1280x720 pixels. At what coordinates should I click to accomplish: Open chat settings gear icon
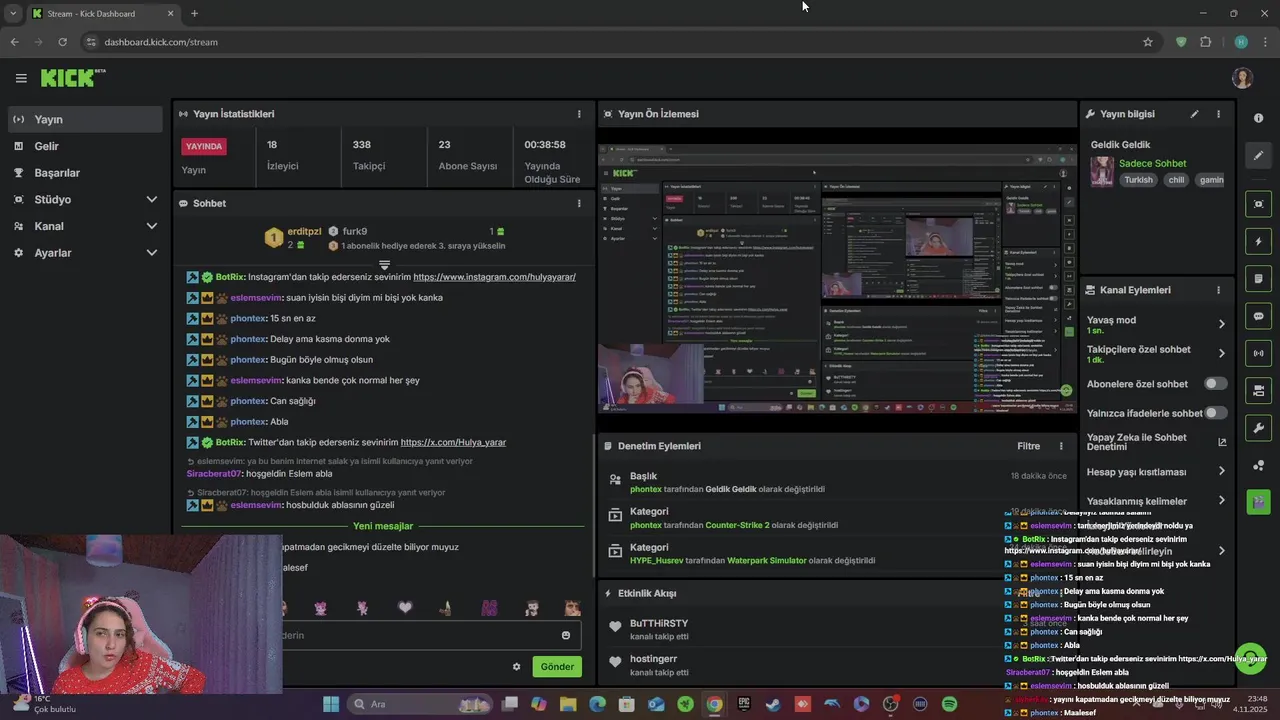(x=517, y=667)
